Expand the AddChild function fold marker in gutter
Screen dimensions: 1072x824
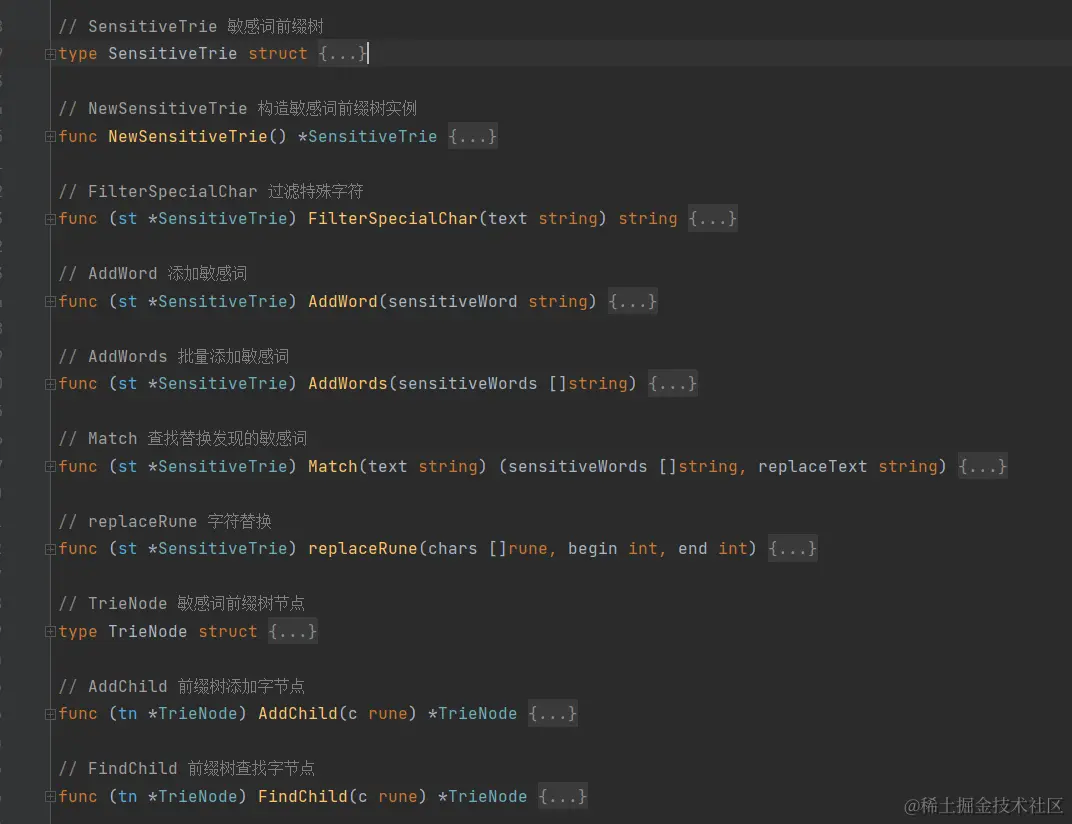click(x=50, y=714)
